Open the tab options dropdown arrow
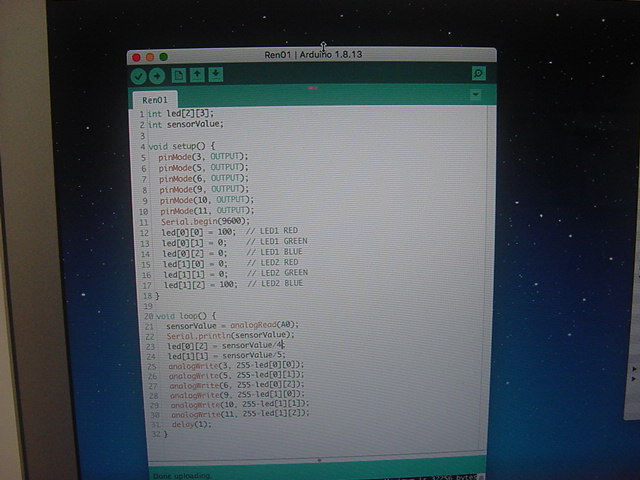The width and height of the screenshot is (640, 480). (476, 95)
